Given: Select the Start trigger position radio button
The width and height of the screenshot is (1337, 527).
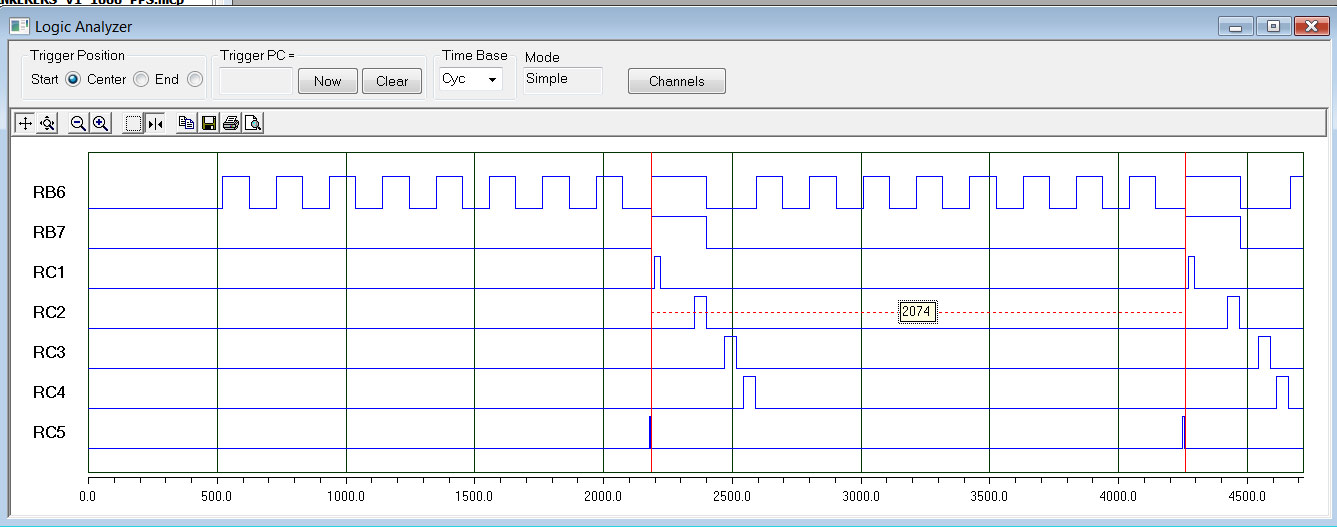Looking at the screenshot, I should [73, 80].
